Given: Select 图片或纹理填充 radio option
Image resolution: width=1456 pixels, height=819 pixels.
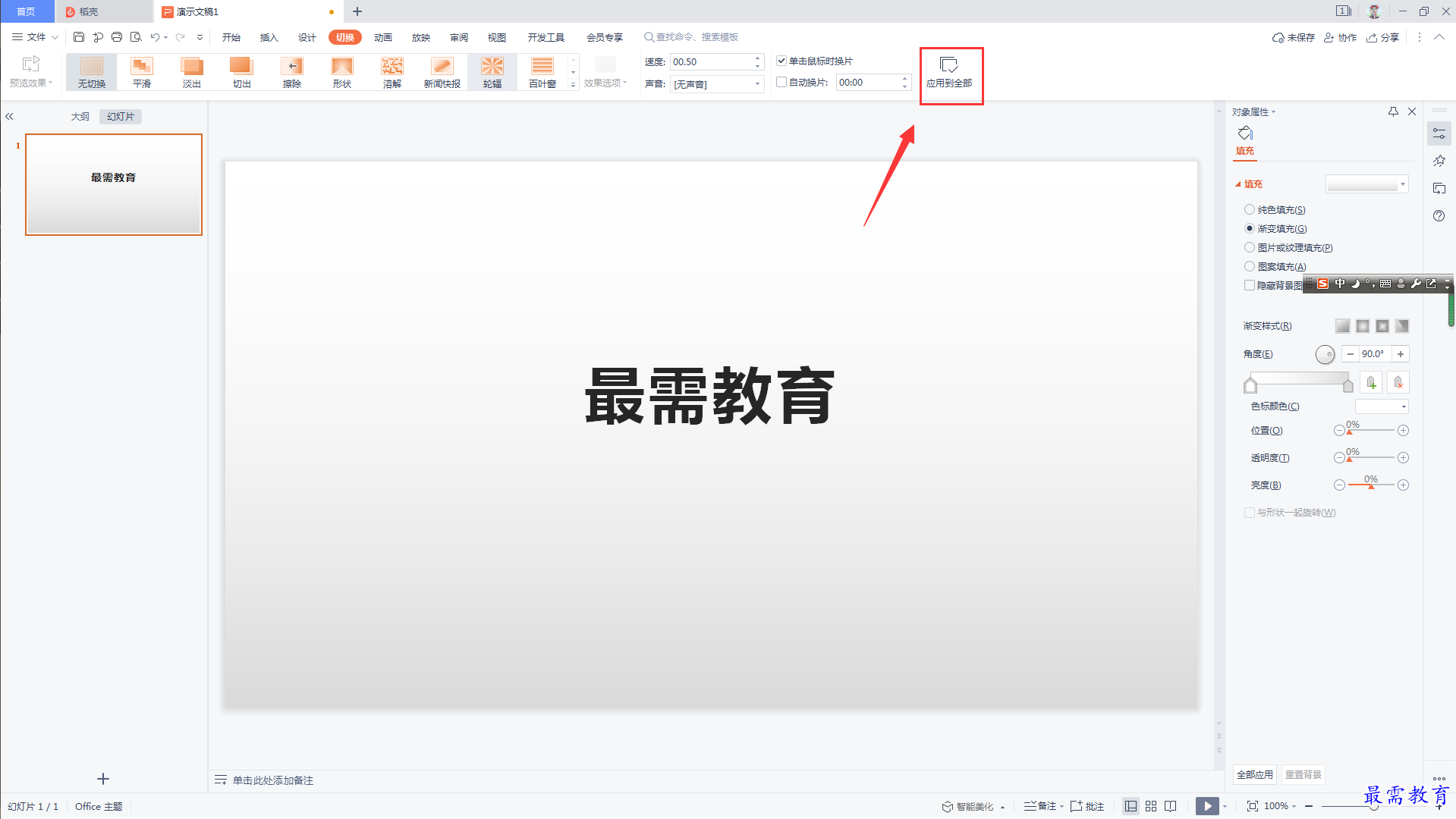Looking at the screenshot, I should [1249, 247].
